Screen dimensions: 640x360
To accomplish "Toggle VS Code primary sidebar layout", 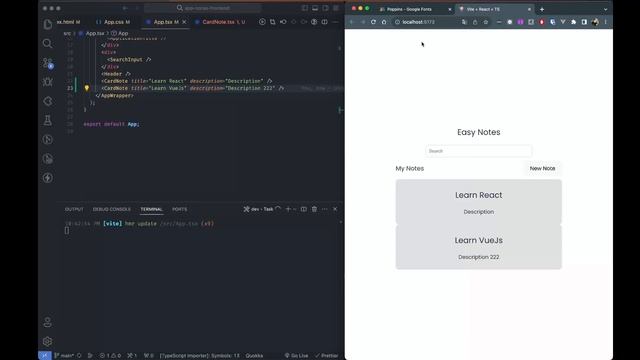I will pos(304,8).
